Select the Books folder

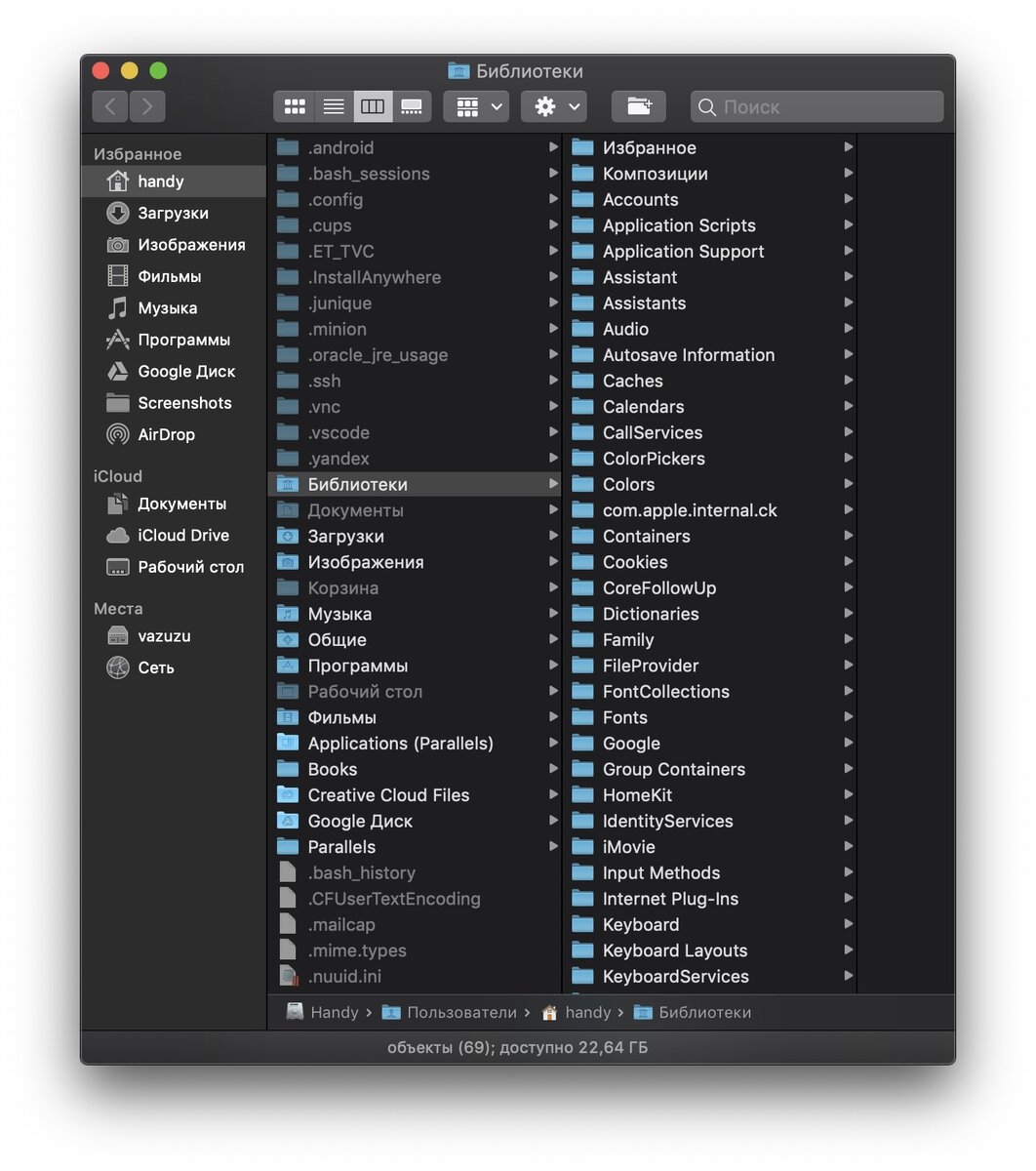(x=415, y=769)
